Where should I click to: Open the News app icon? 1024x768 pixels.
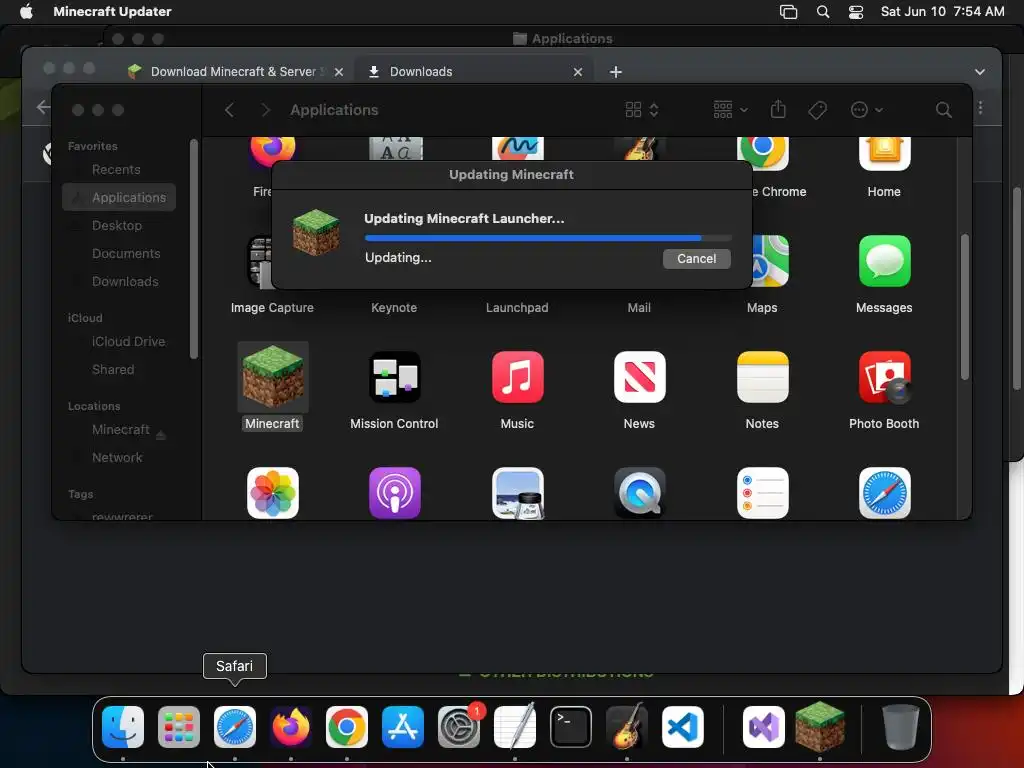point(639,377)
